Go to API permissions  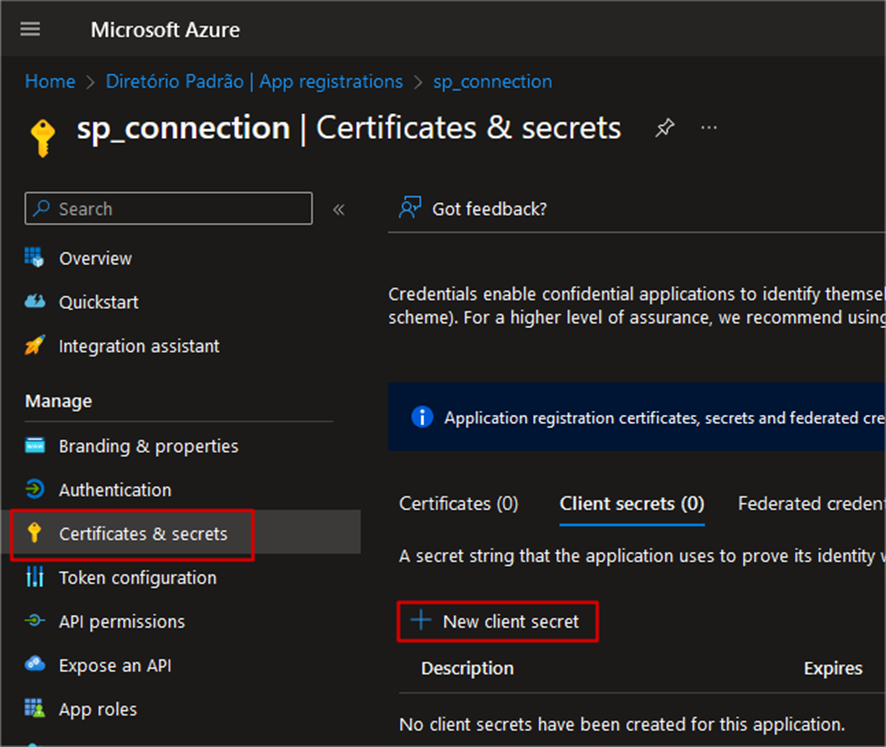click(122, 622)
